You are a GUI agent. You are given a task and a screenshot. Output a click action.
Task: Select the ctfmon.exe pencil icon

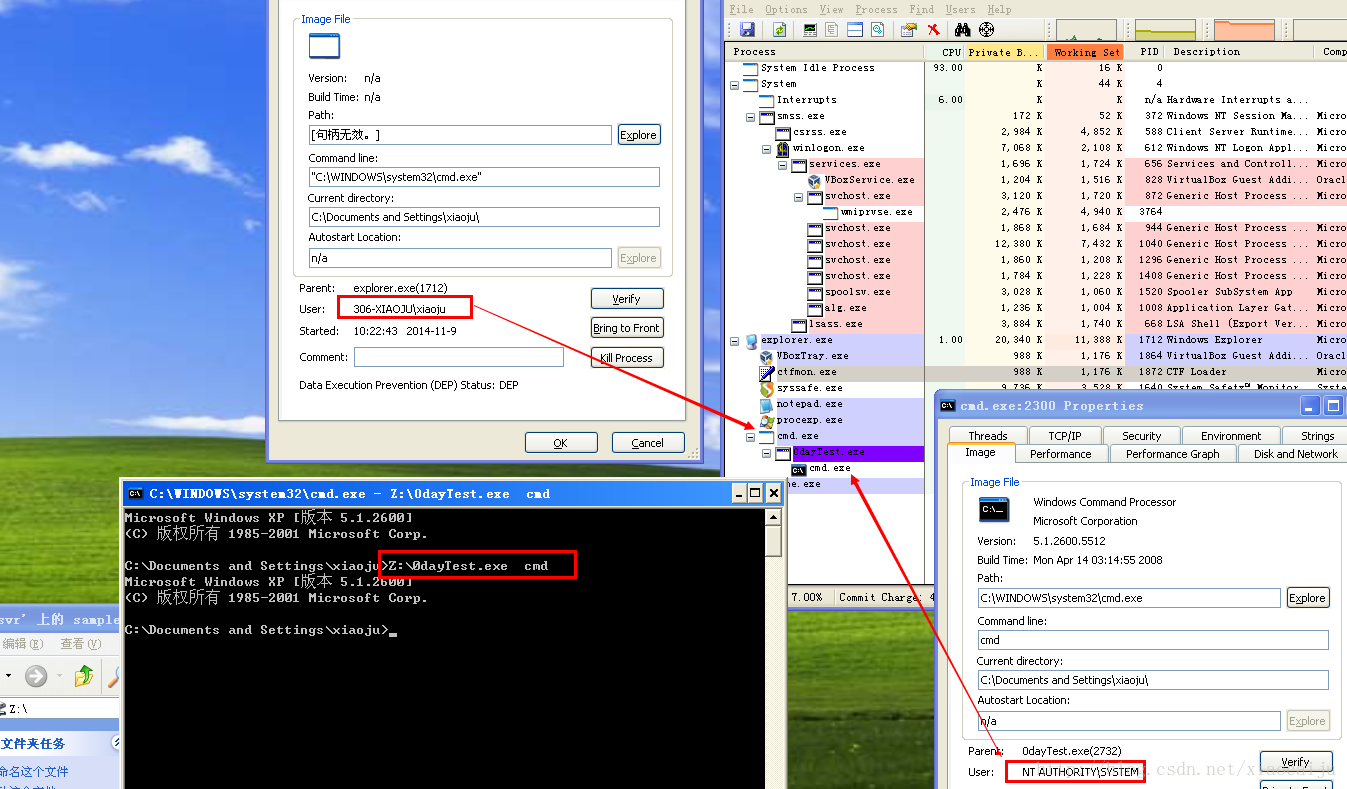tap(767, 372)
